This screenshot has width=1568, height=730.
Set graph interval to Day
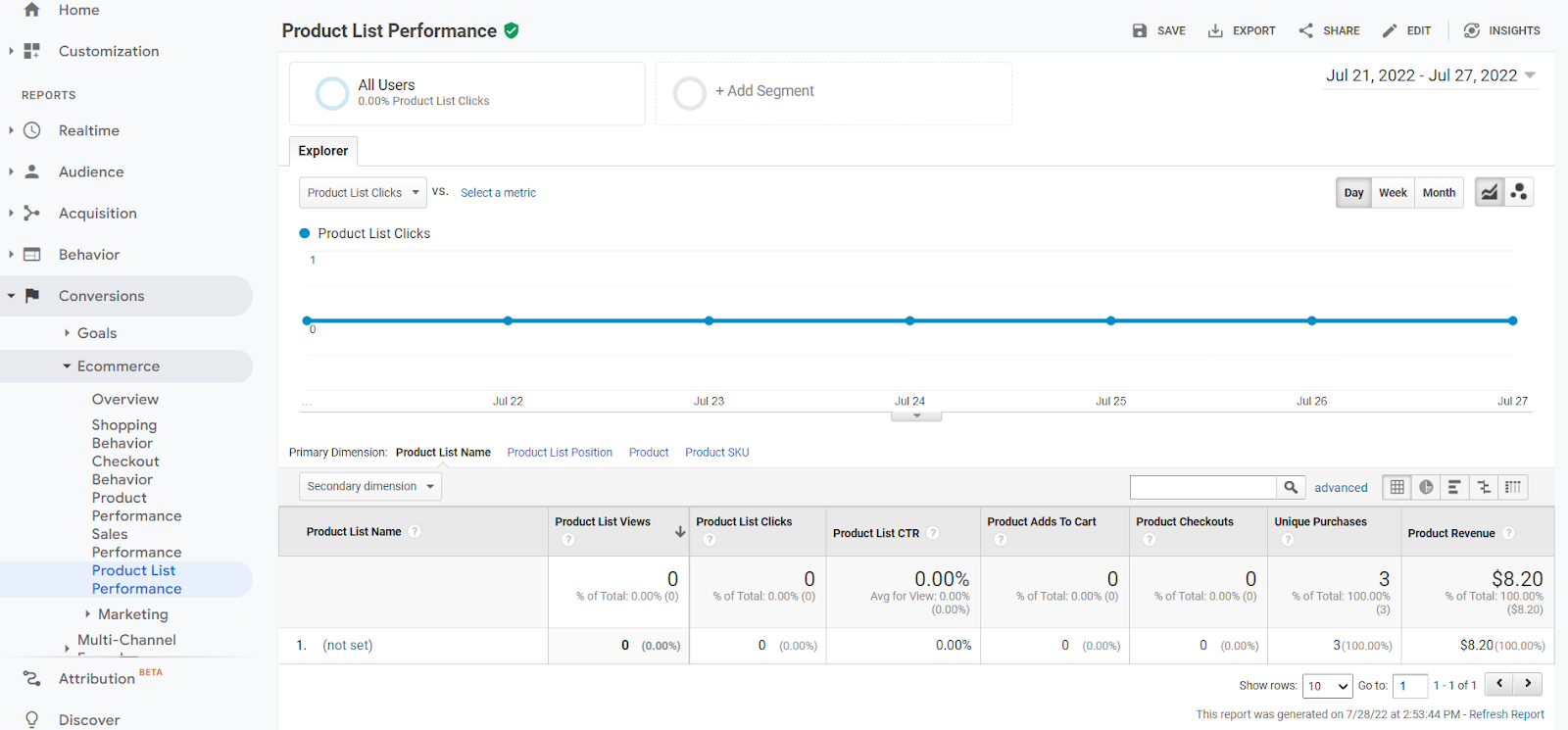point(1353,193)
